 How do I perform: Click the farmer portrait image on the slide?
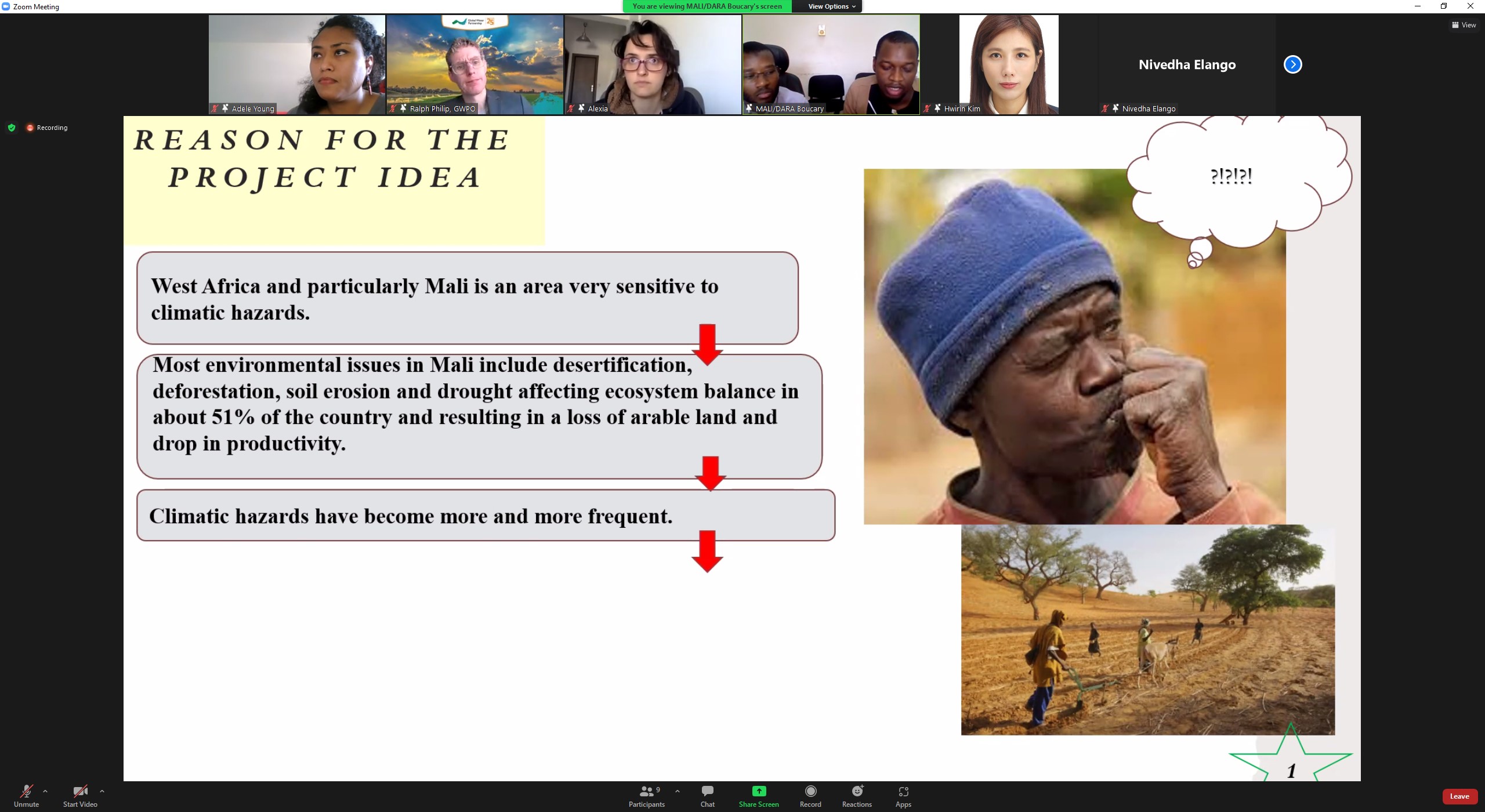pos(1074,347)
